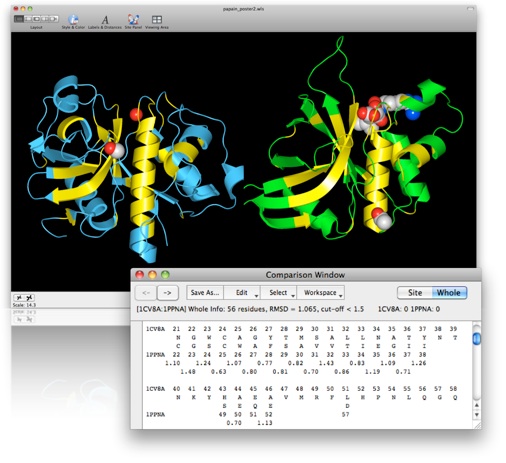This screenshot has width=506, height=463.
Task: Show the Site Panel
Action: [133, 22]
